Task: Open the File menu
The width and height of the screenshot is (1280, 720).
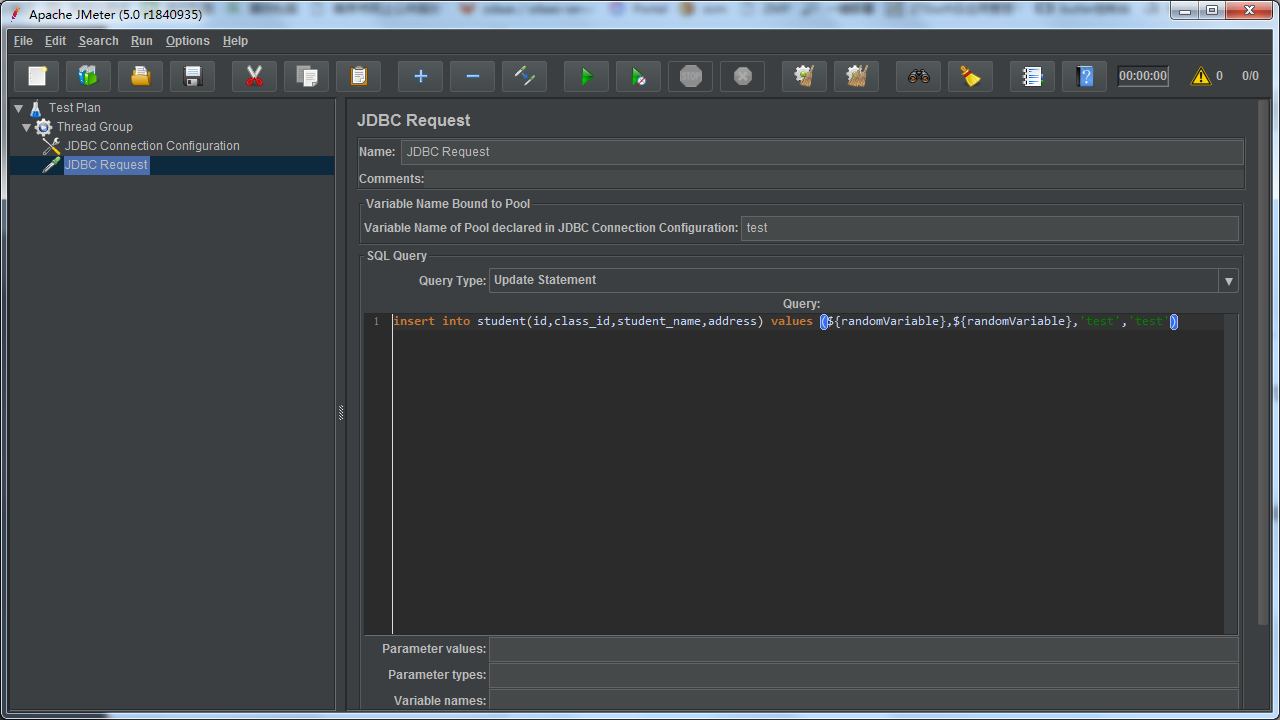Action: pos(23,41)
